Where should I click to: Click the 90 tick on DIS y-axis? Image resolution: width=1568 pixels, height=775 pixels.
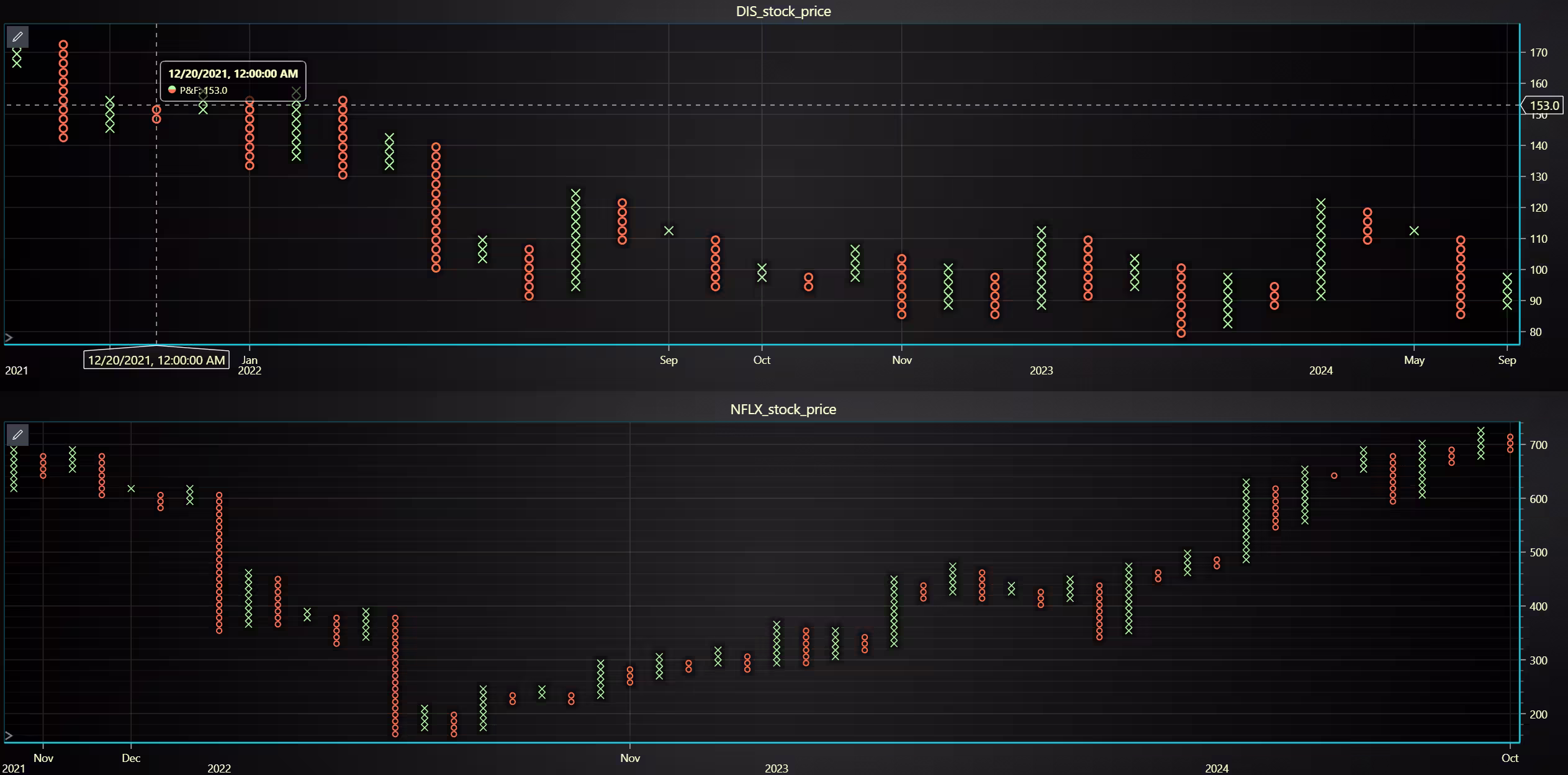point(1536,301)
